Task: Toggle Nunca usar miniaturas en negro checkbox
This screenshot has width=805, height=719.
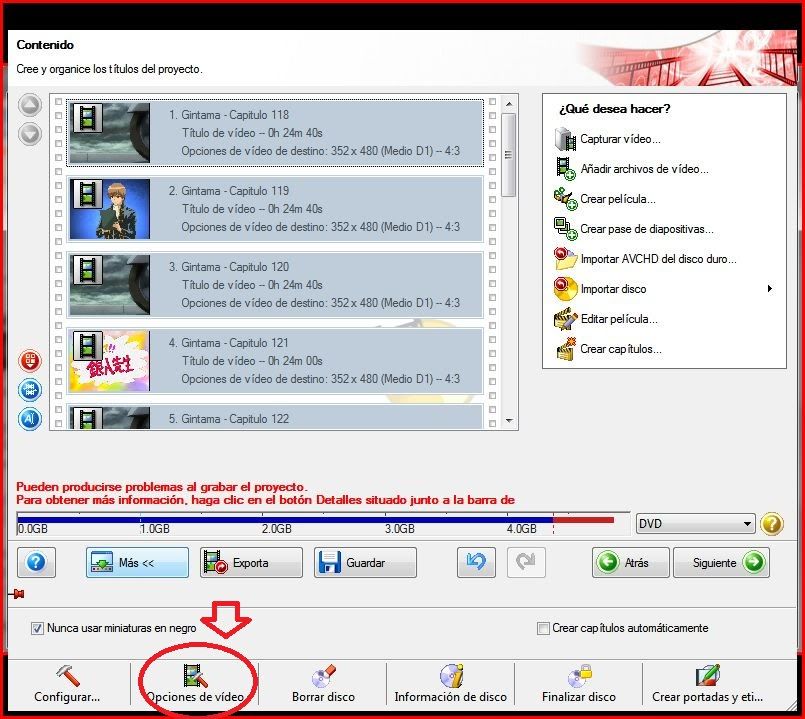Action: (x=37, y=628)
